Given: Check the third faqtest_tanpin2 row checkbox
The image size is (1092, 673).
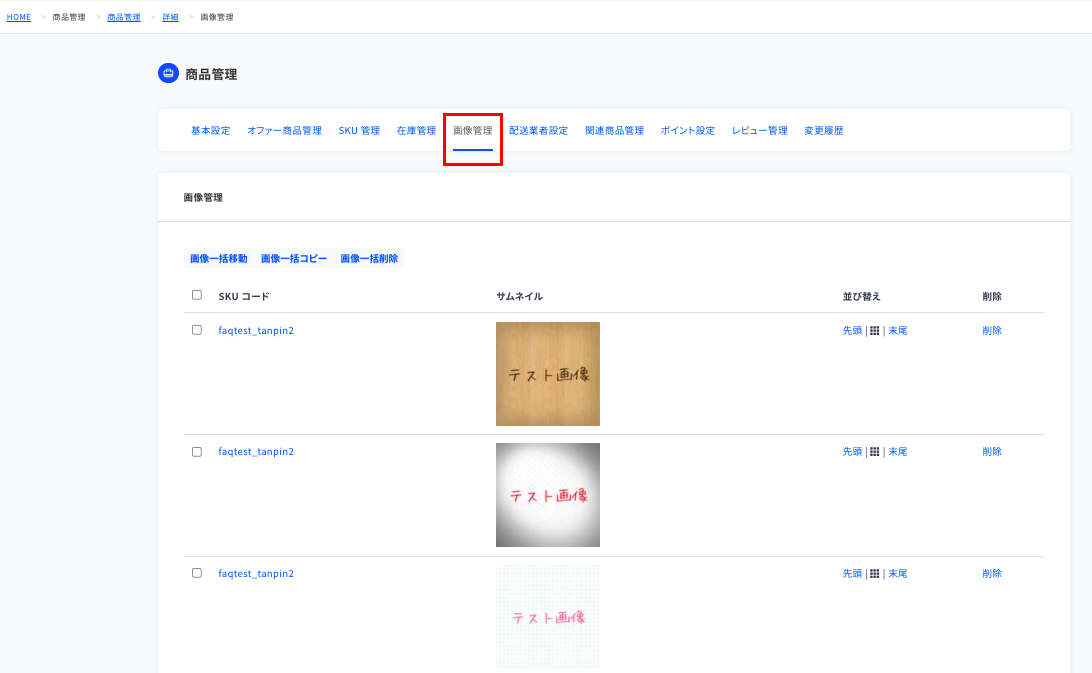Looking at the screenshot, I should pos(197,573).
